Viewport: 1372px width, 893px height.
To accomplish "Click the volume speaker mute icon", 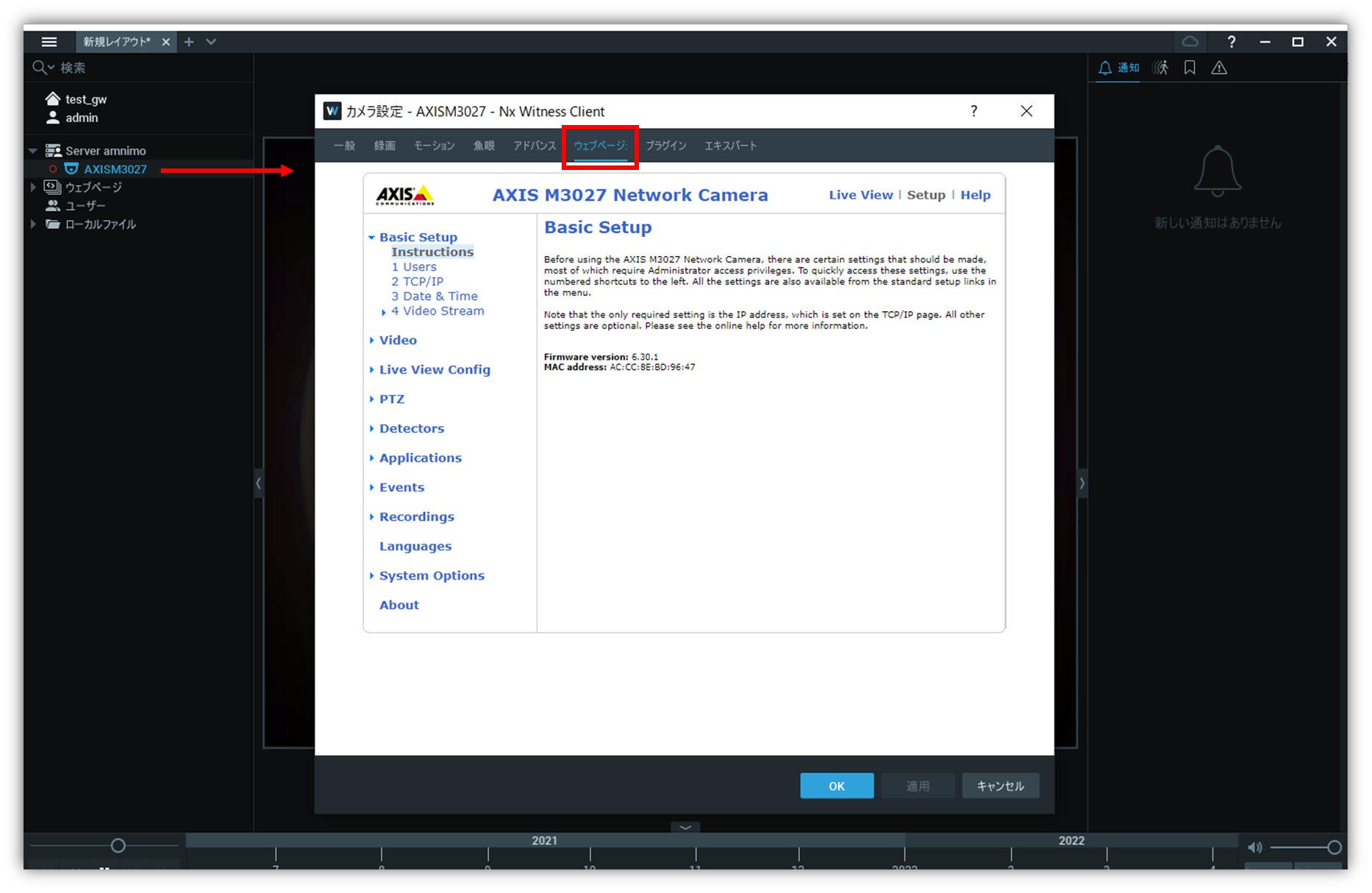I will [1255, 847].
